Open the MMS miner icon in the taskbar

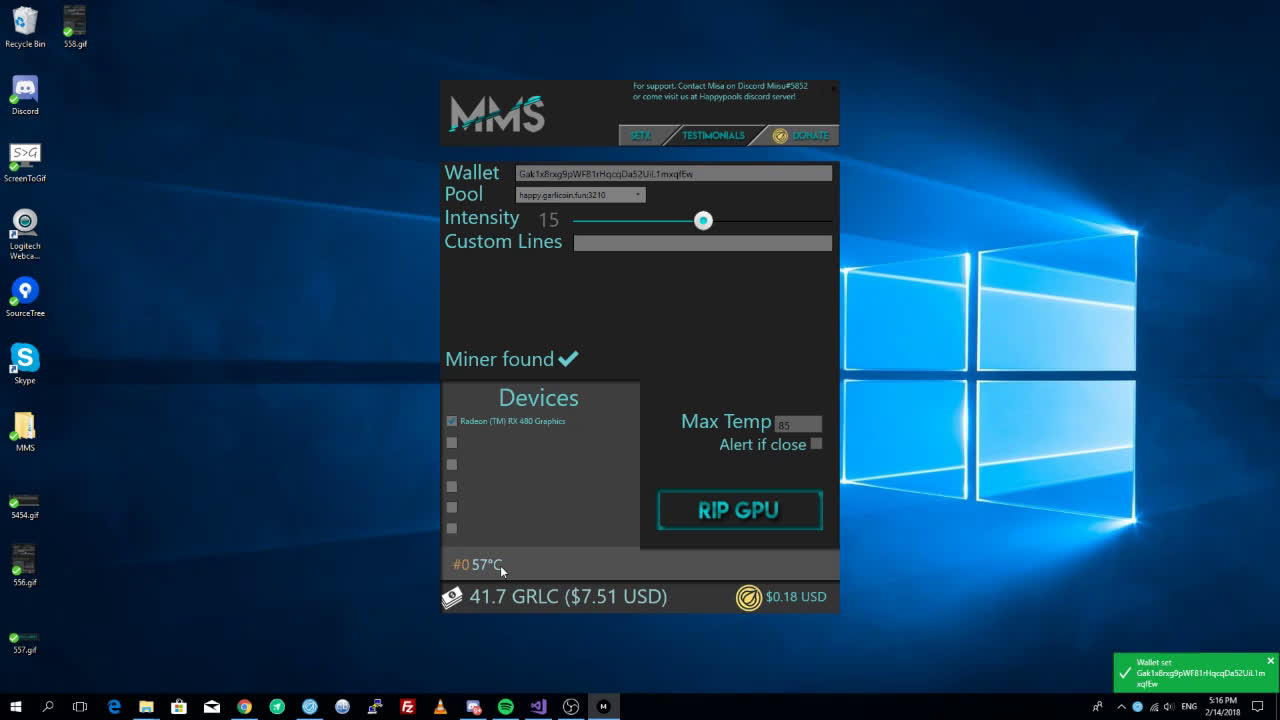[x=602, y=706]
